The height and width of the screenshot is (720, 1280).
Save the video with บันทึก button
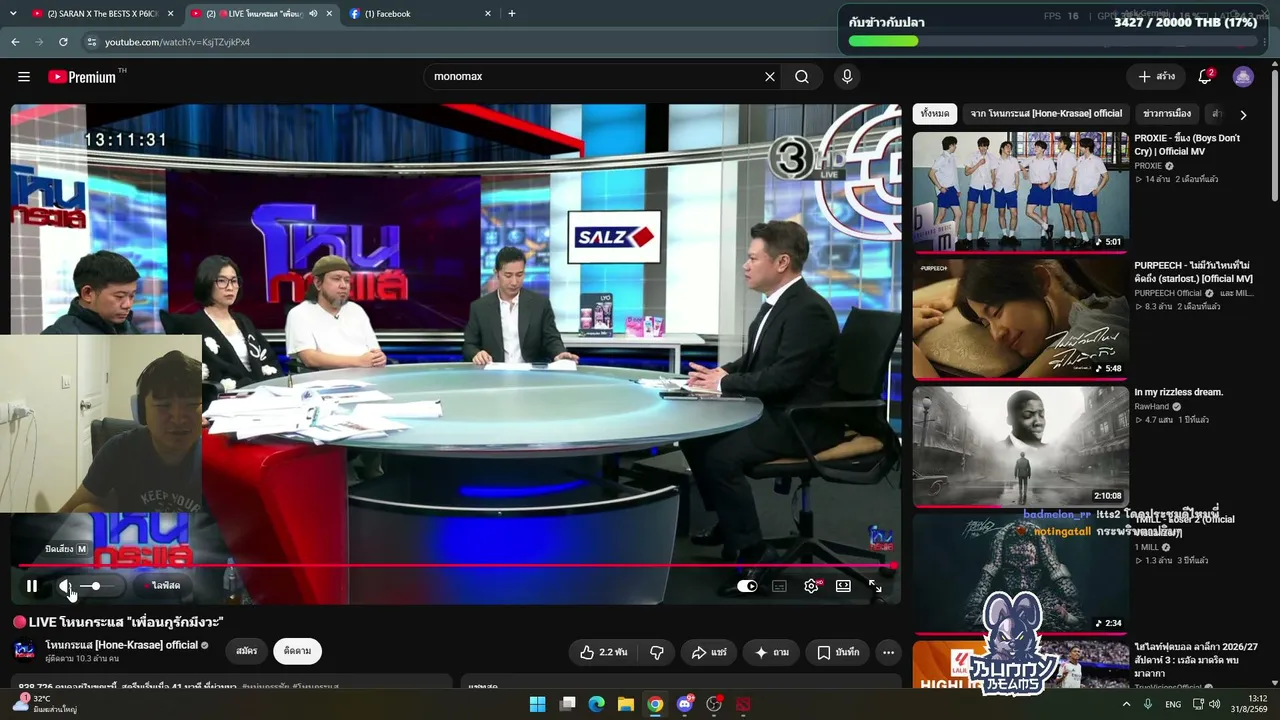pyautogui.click(x=838, y=652)
